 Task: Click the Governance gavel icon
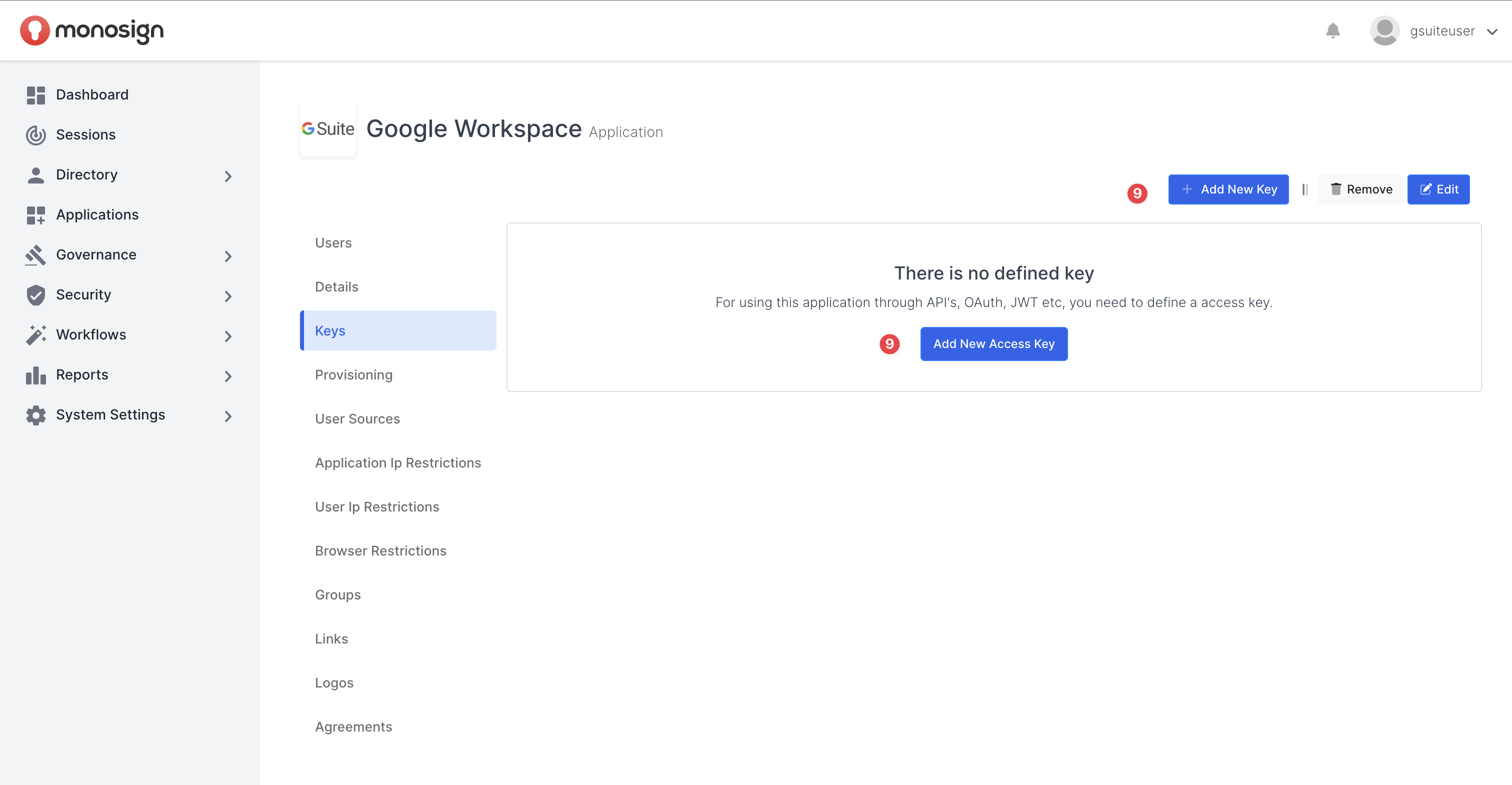pos(36,255)
